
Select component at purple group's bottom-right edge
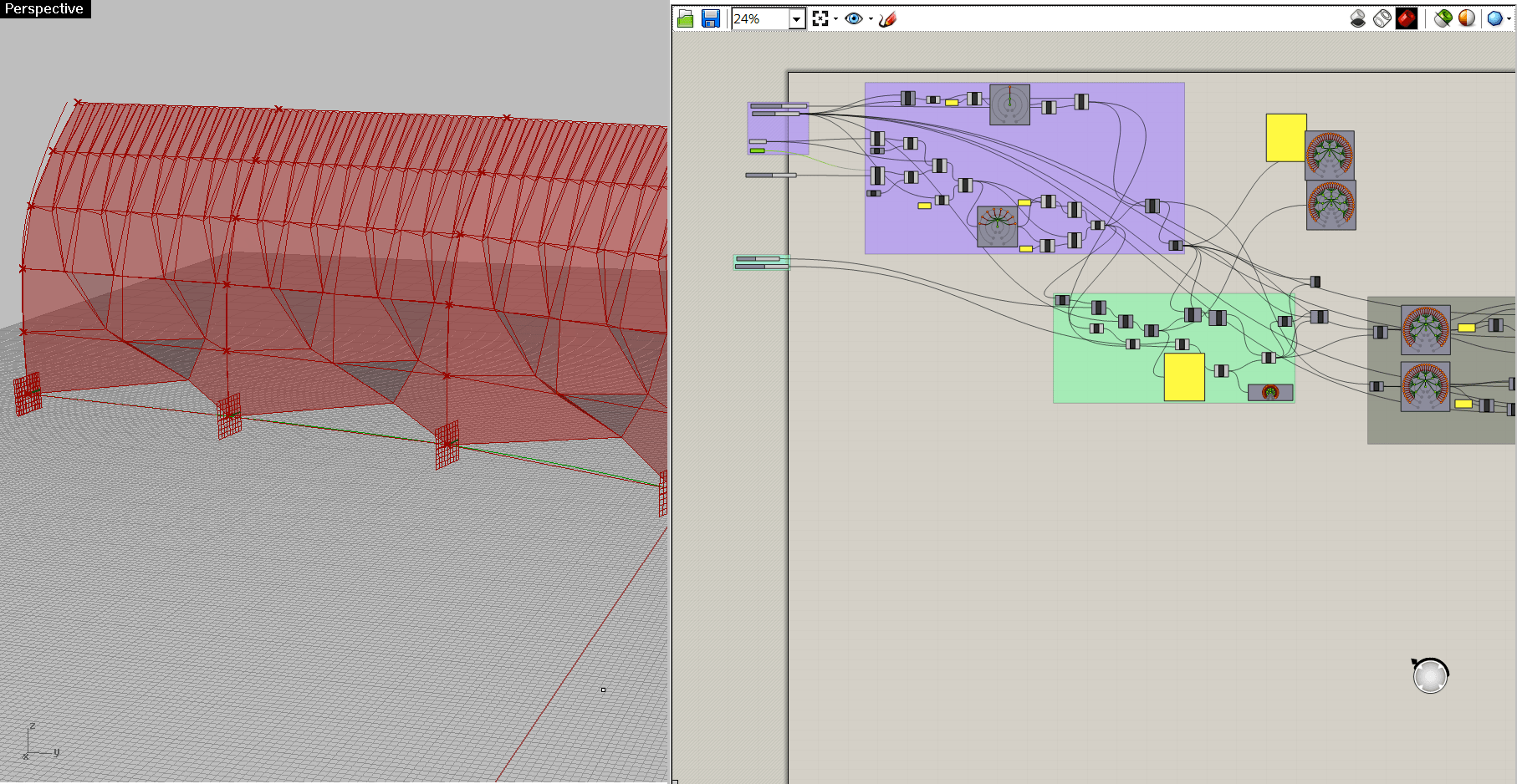pyautogui.click(x=1176, y=246)
